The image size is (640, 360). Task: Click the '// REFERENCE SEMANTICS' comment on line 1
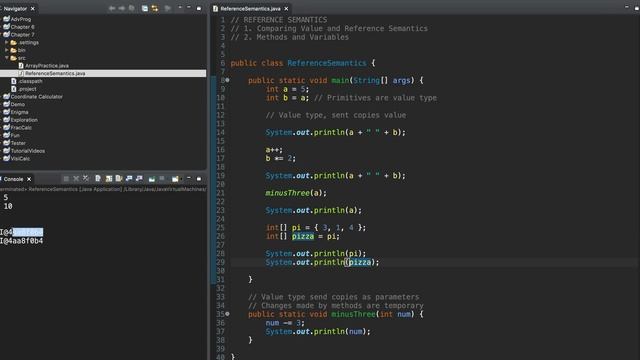279,20
